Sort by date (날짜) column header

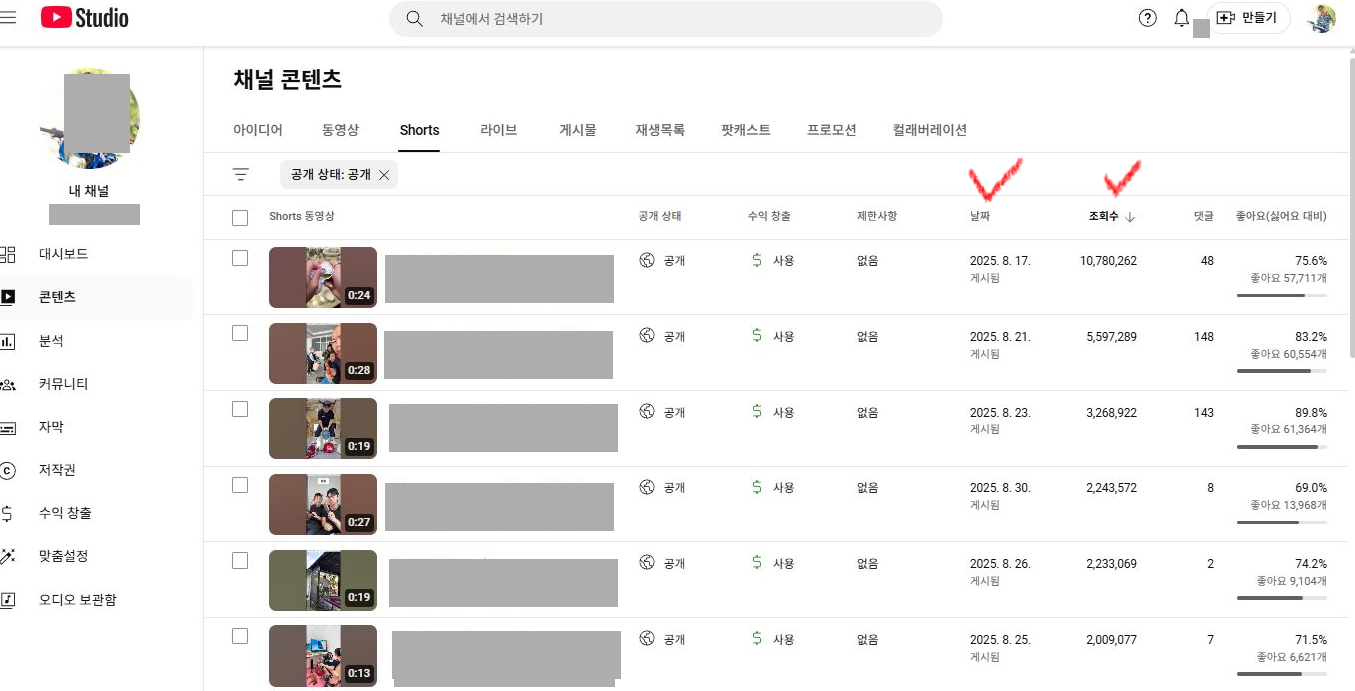click(x=980, y=217)
